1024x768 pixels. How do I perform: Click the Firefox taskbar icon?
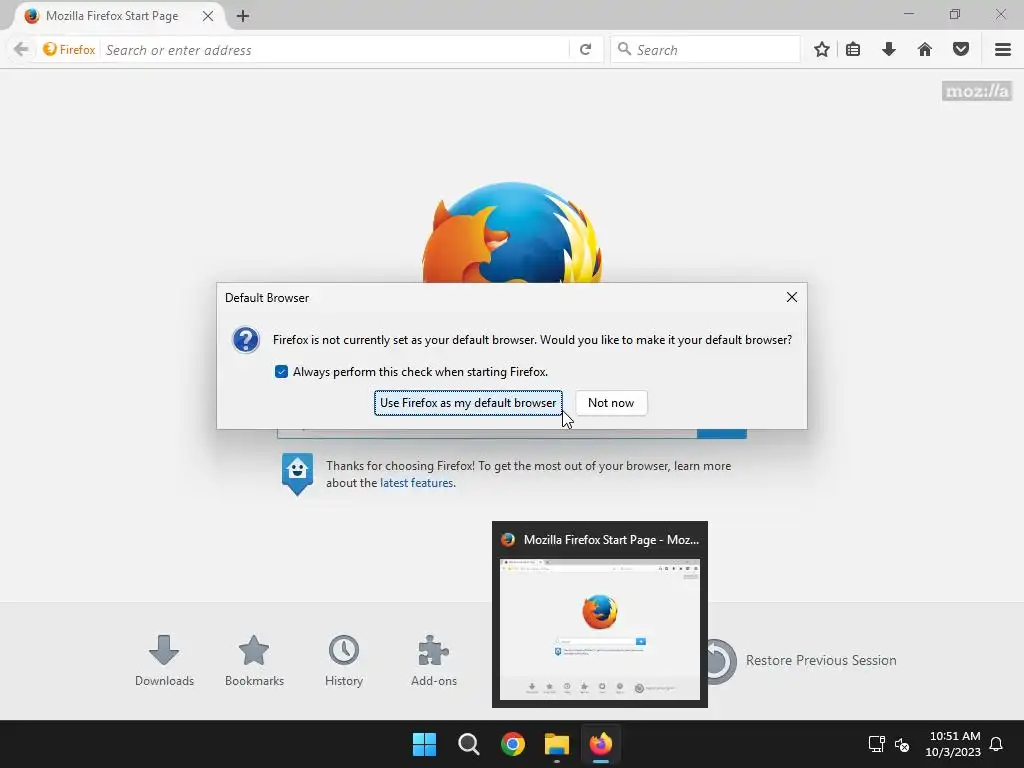click(x=601, y=744)
